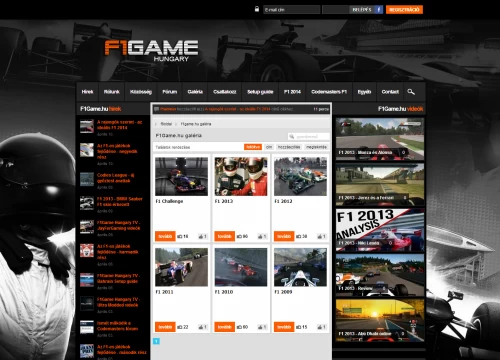Open the F1 2011 gallery thumbnail
Image resolution: width=500 pixels, height=360 pixels.
181,267
